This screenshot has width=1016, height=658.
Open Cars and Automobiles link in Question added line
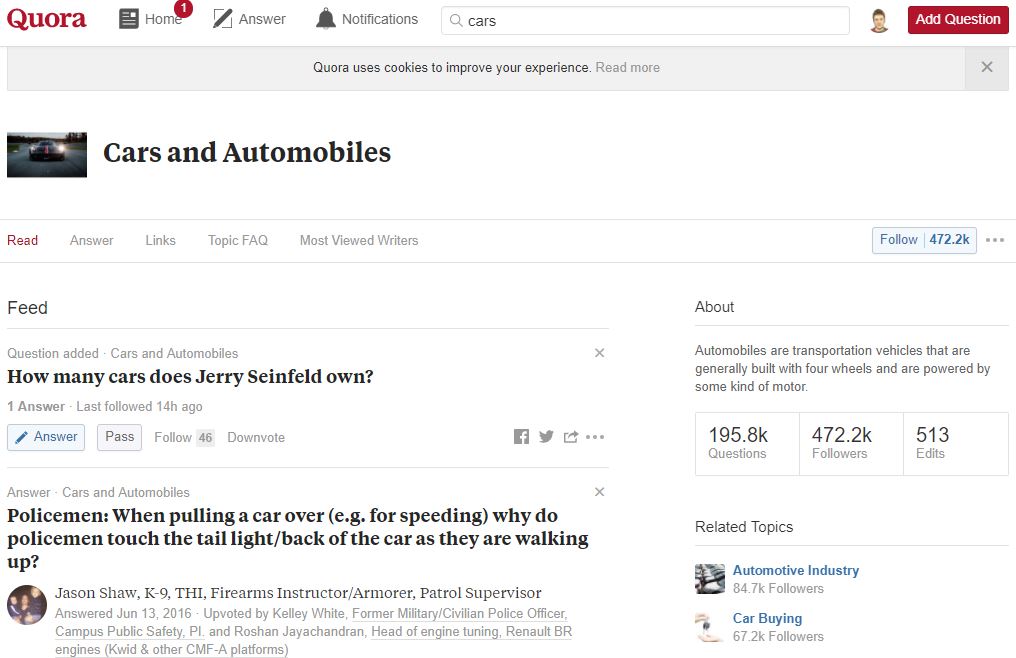174,353
